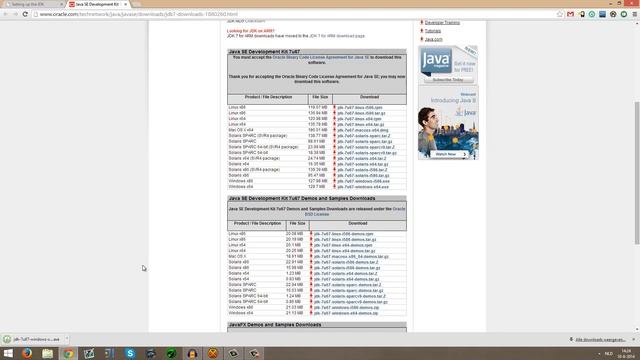This screenshot has height=360, width=640.
Task: Download jdk-7u67-solaris-sparc-demos.tar.Z
Action: (347, 285)
